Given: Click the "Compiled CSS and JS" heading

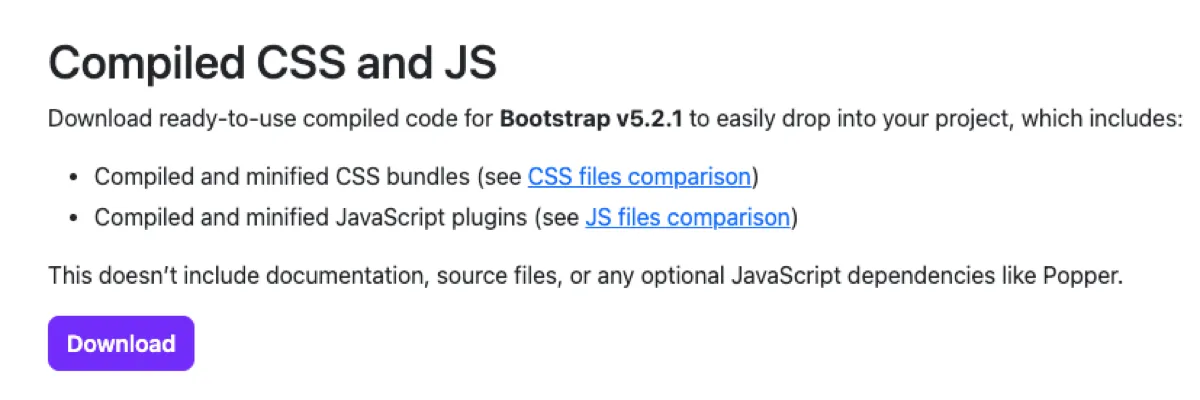Looking at the screenshot, I should point(272,64).
